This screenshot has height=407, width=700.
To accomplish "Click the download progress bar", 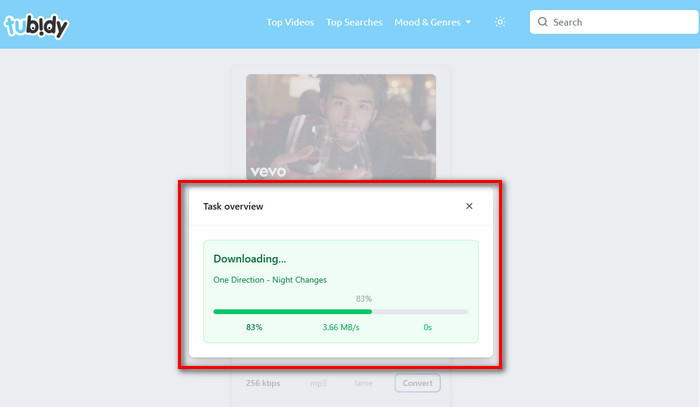I will [341, 311].
